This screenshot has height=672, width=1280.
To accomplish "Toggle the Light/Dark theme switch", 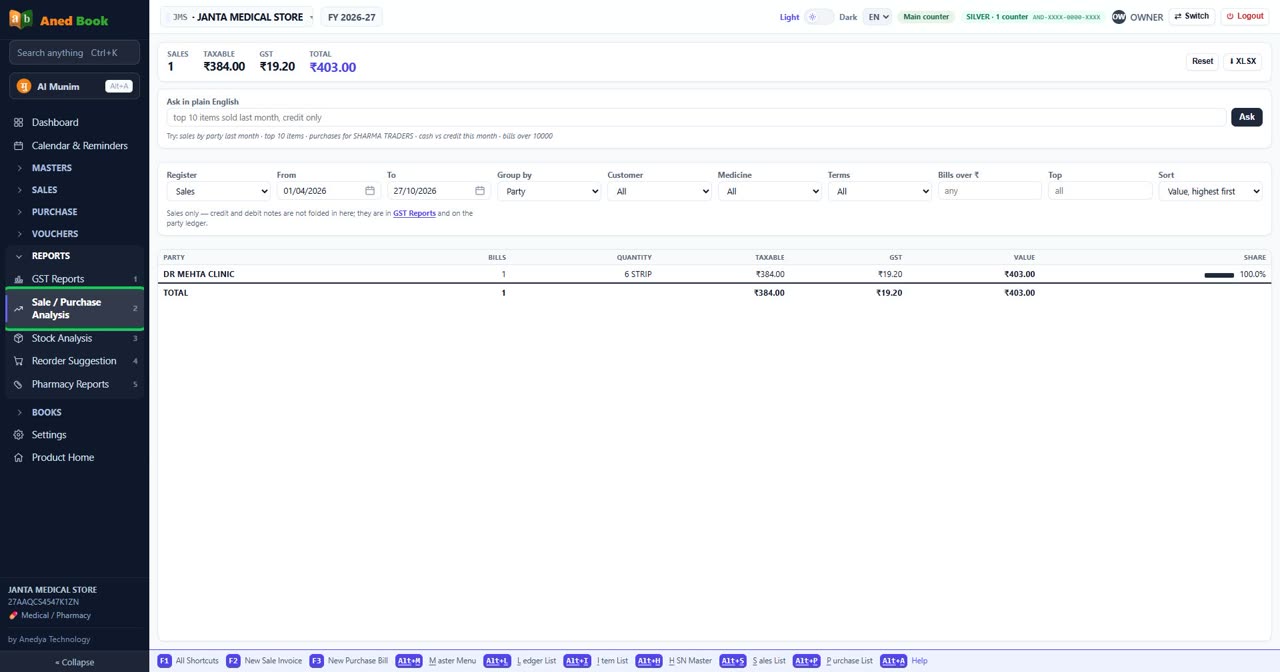I will (819, 17).
